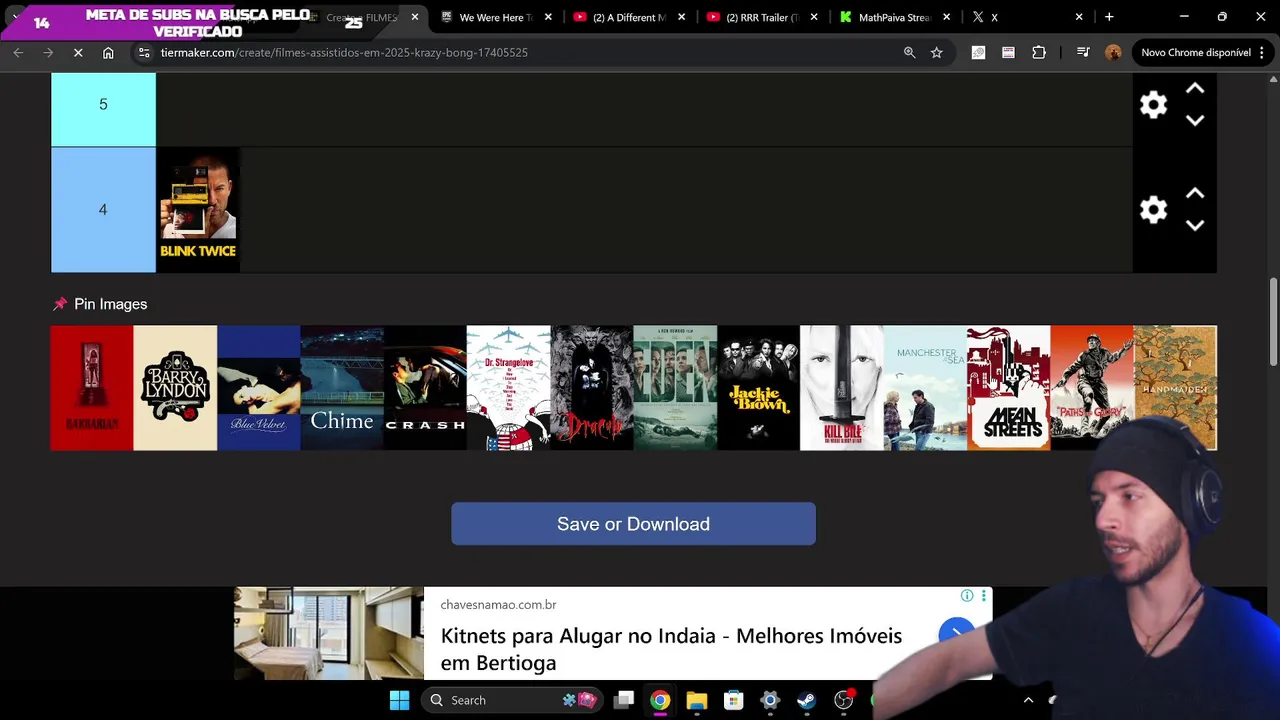
Task: Move tier 5 row up
Action: click(1194, 89)
